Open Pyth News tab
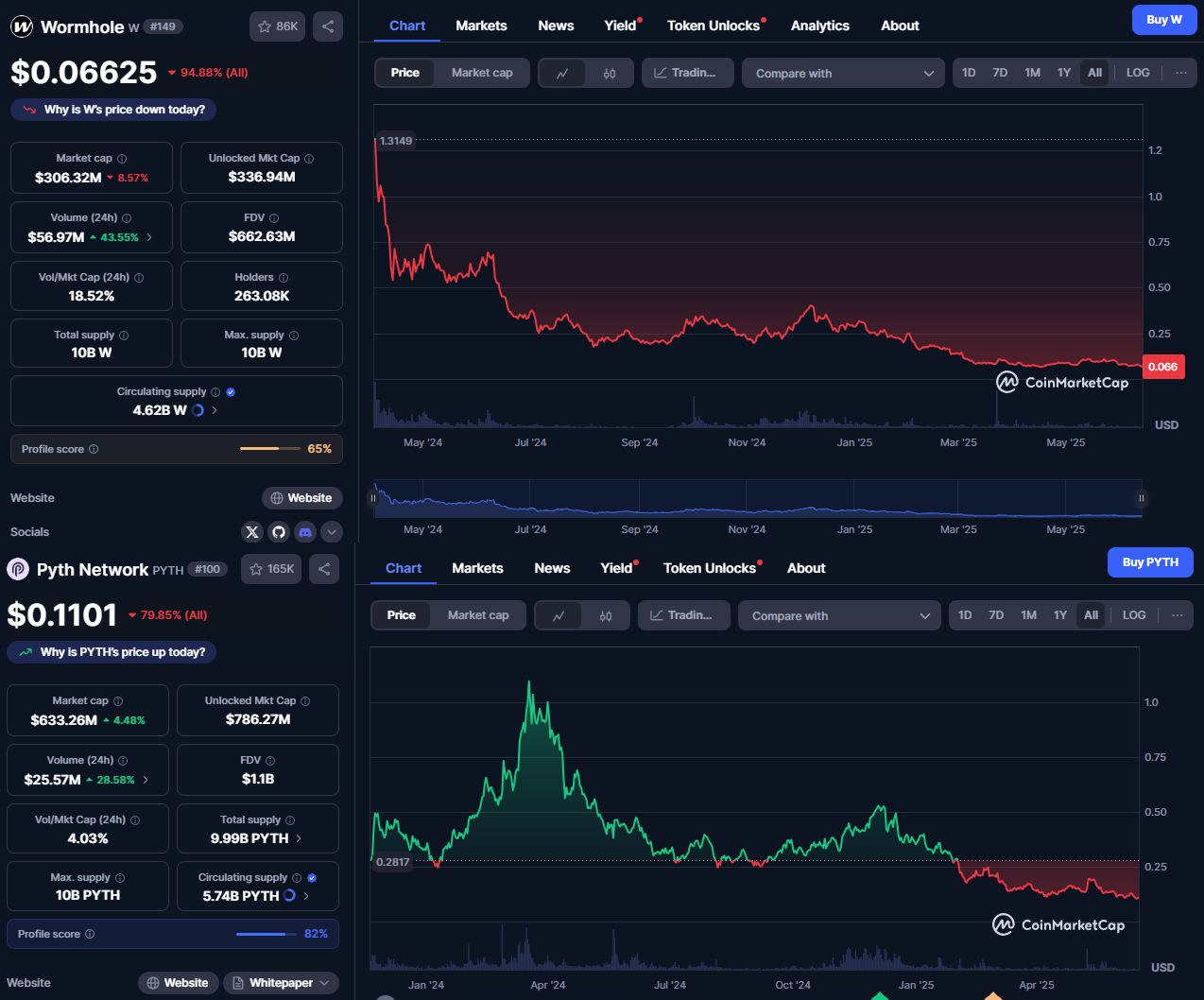The image size is (1204, 1000). [x=552, y=568]
